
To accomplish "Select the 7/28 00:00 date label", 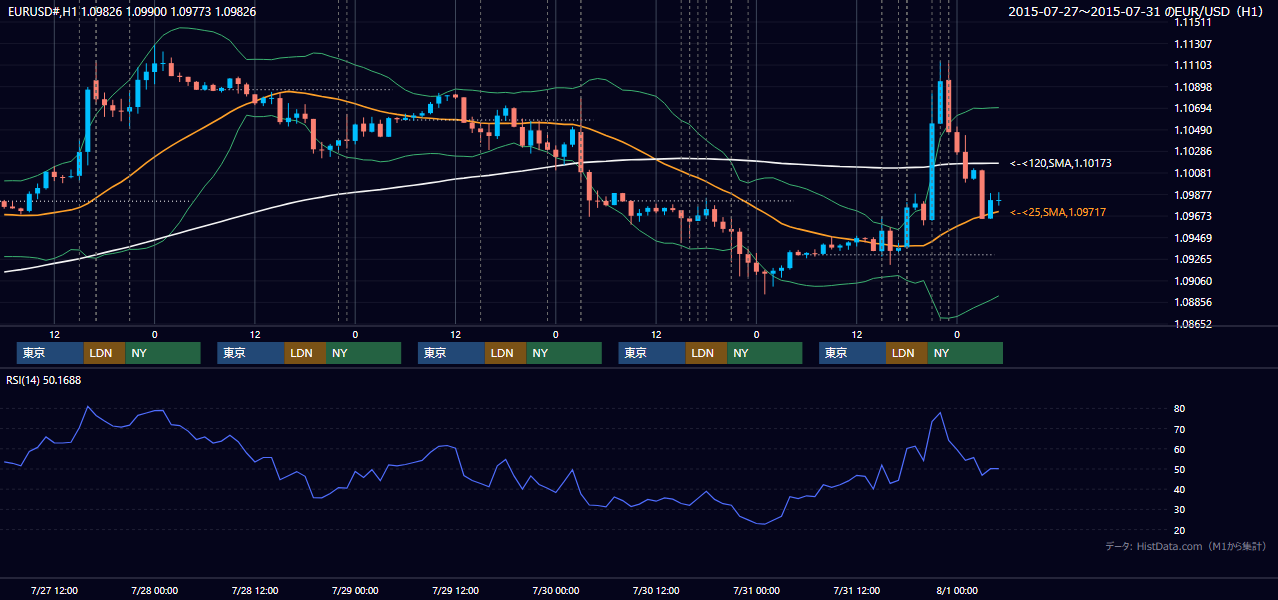I will (155, 590).
